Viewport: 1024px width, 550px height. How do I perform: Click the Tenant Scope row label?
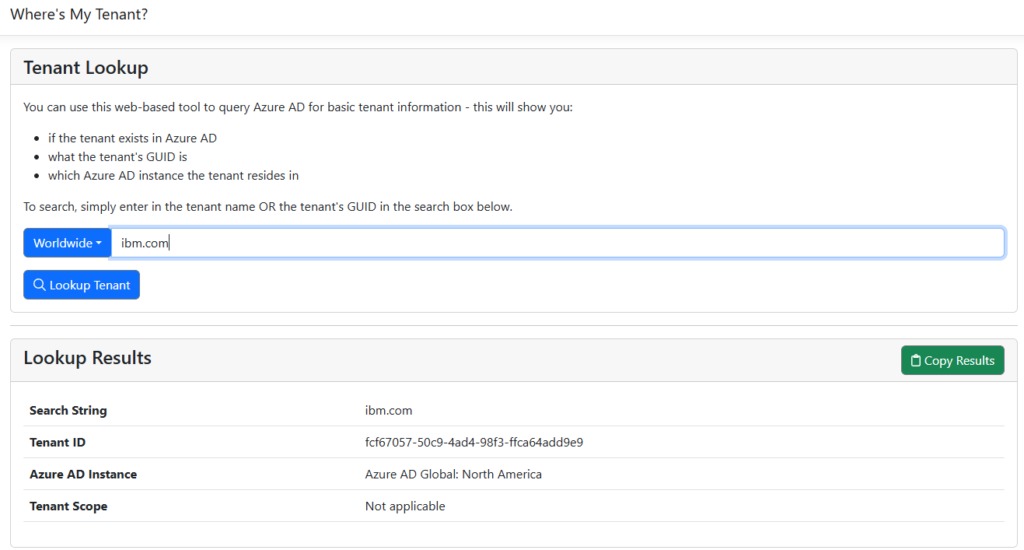point(68,506)
